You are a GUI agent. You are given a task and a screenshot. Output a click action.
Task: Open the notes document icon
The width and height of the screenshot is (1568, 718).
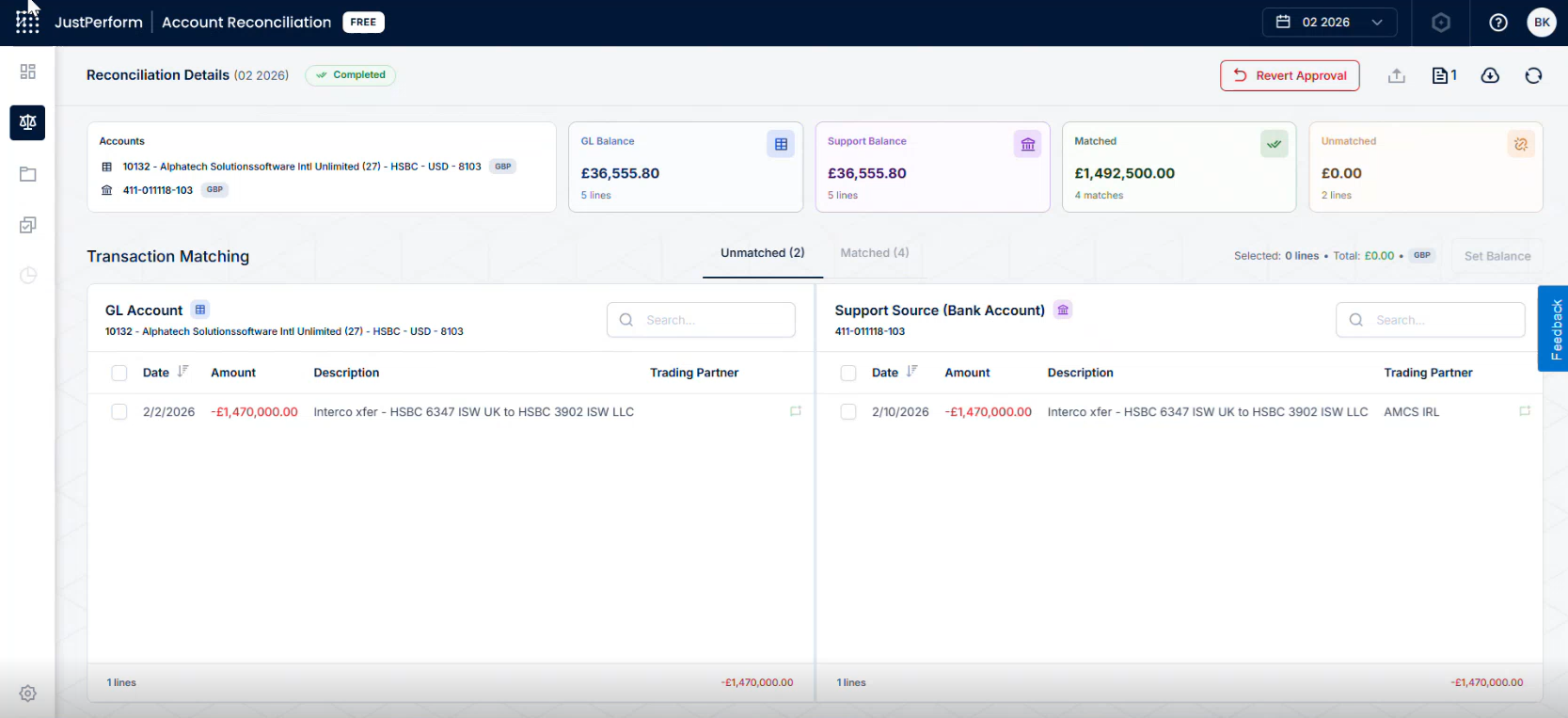(x=1444, y=75)
